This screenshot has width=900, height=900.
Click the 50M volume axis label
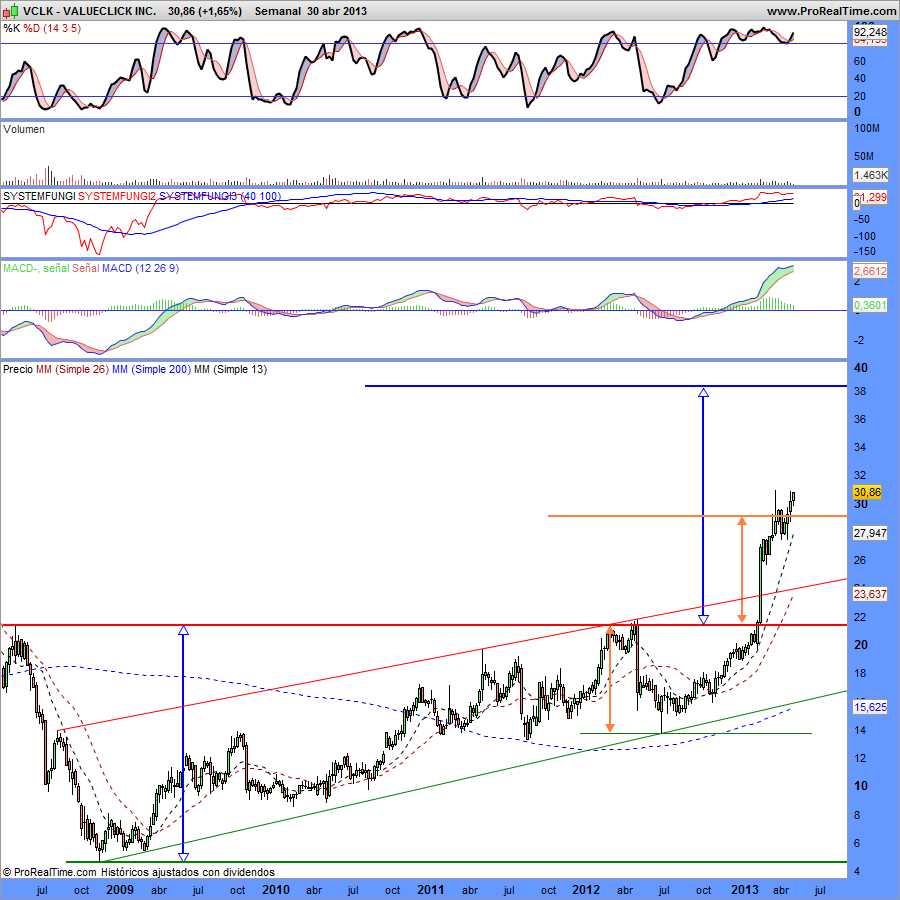pos(864,156)
